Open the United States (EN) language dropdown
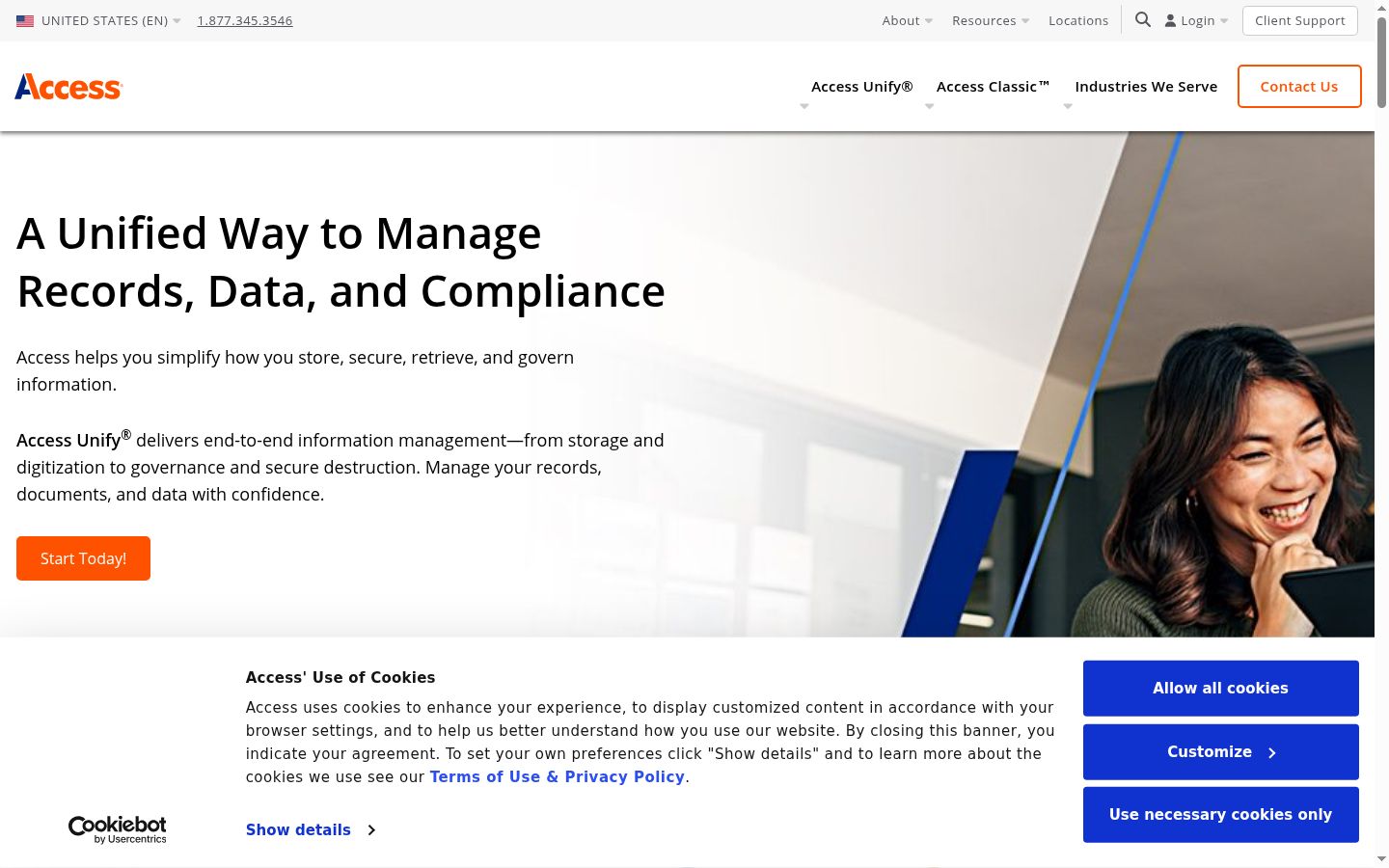This screenshot has height=868, width=1389. (111, 20)
